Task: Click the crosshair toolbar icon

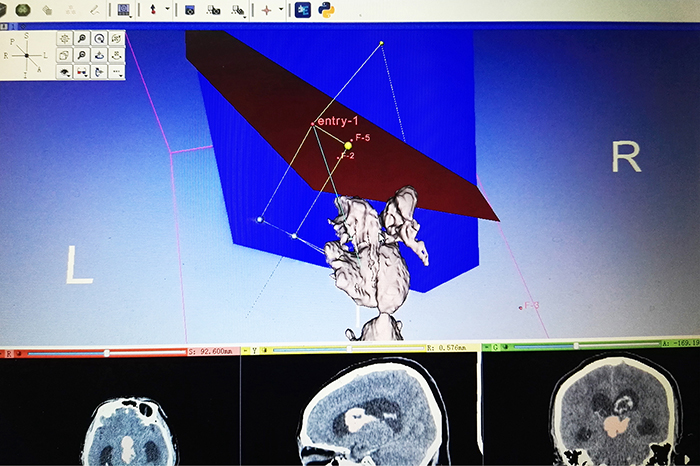Action: (x=266, y=10)
